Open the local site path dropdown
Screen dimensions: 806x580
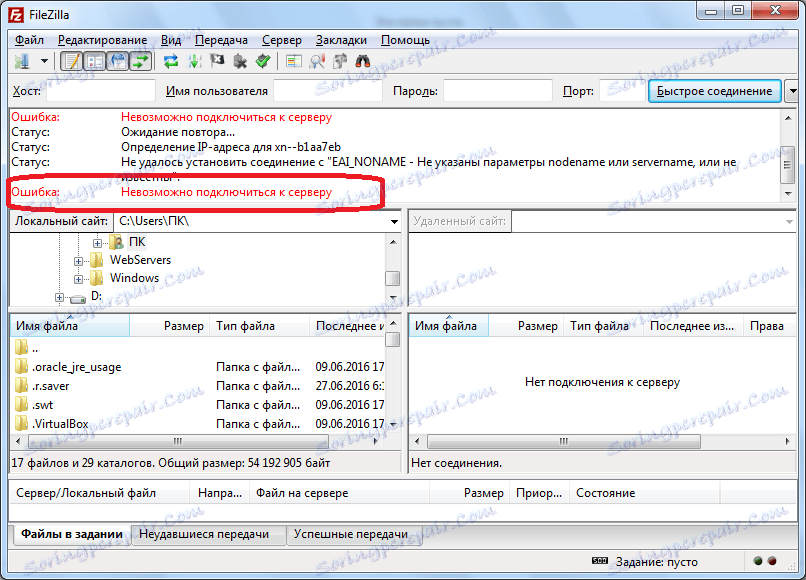coord(394,222)
